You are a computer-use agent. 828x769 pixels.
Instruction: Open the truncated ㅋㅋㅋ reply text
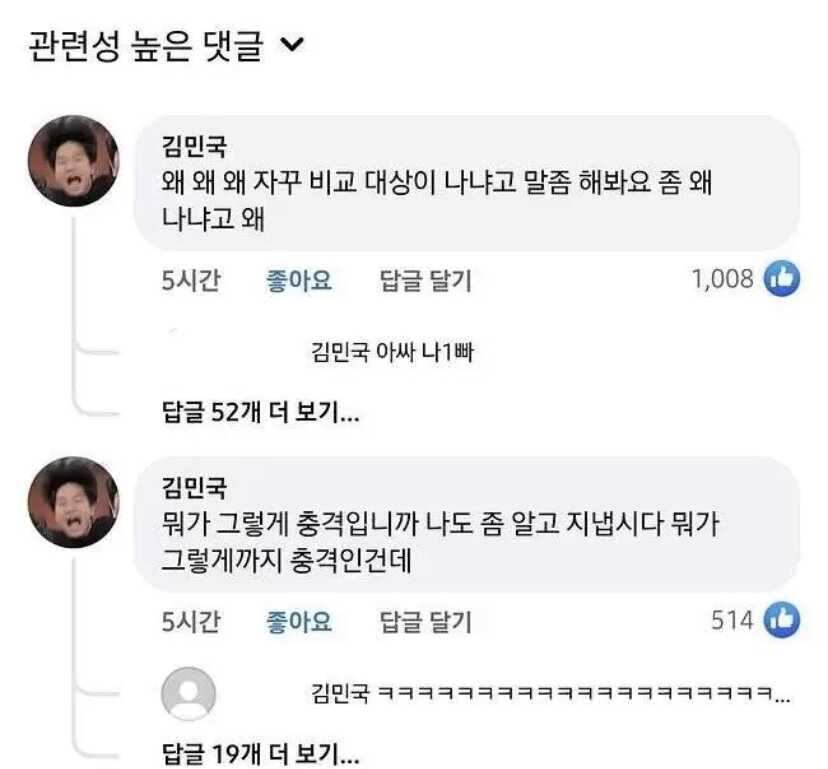click(x=551, y=693)
